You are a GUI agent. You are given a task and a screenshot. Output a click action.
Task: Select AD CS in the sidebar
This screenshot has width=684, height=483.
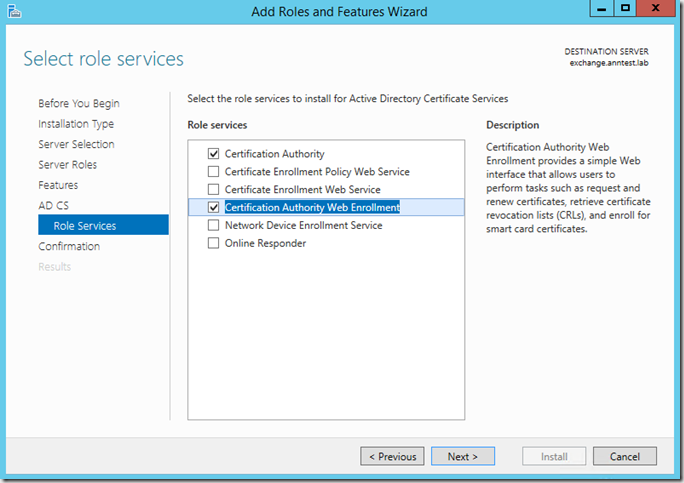[x=54, y=206]
